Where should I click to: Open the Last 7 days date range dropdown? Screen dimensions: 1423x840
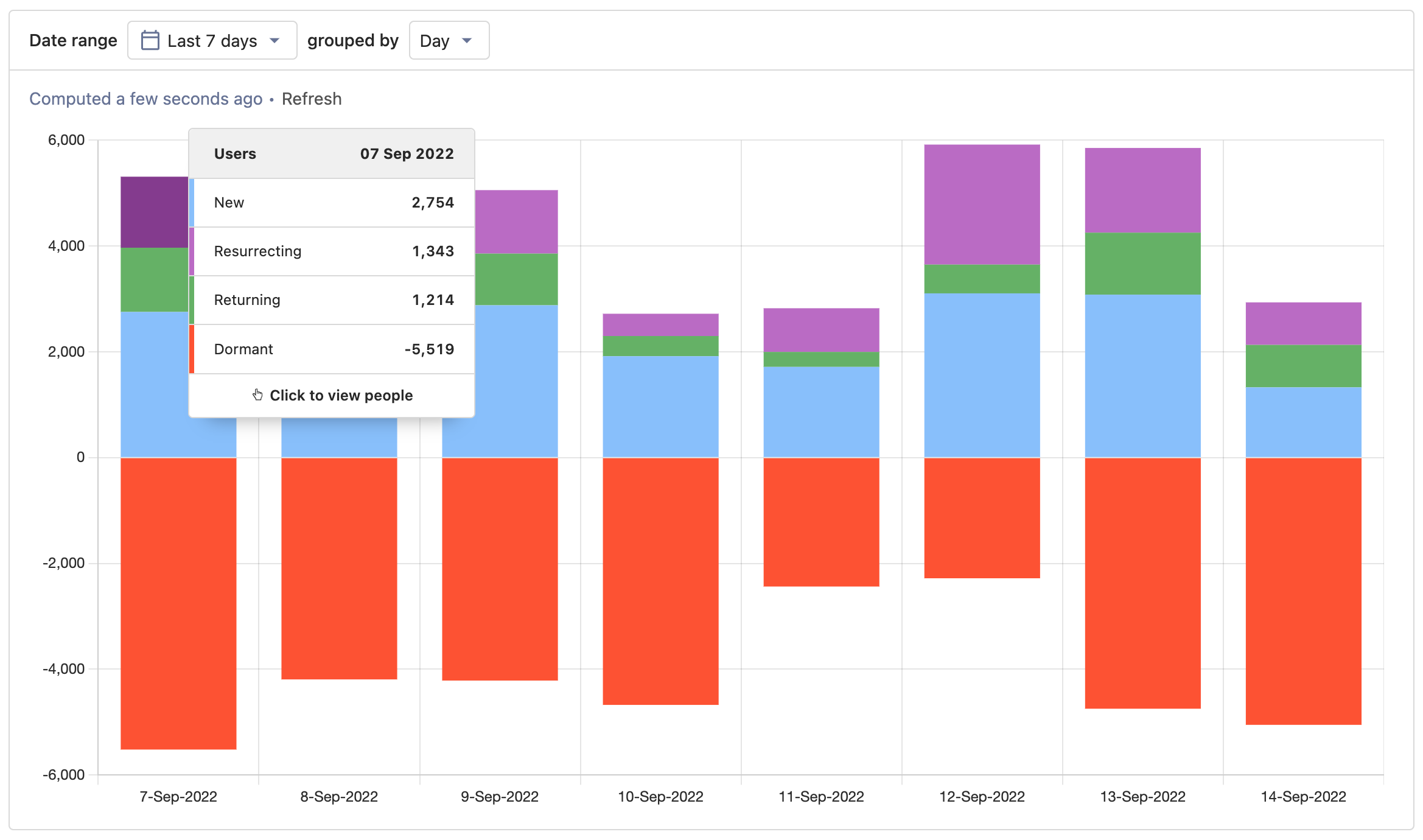(x=212, y=40)
